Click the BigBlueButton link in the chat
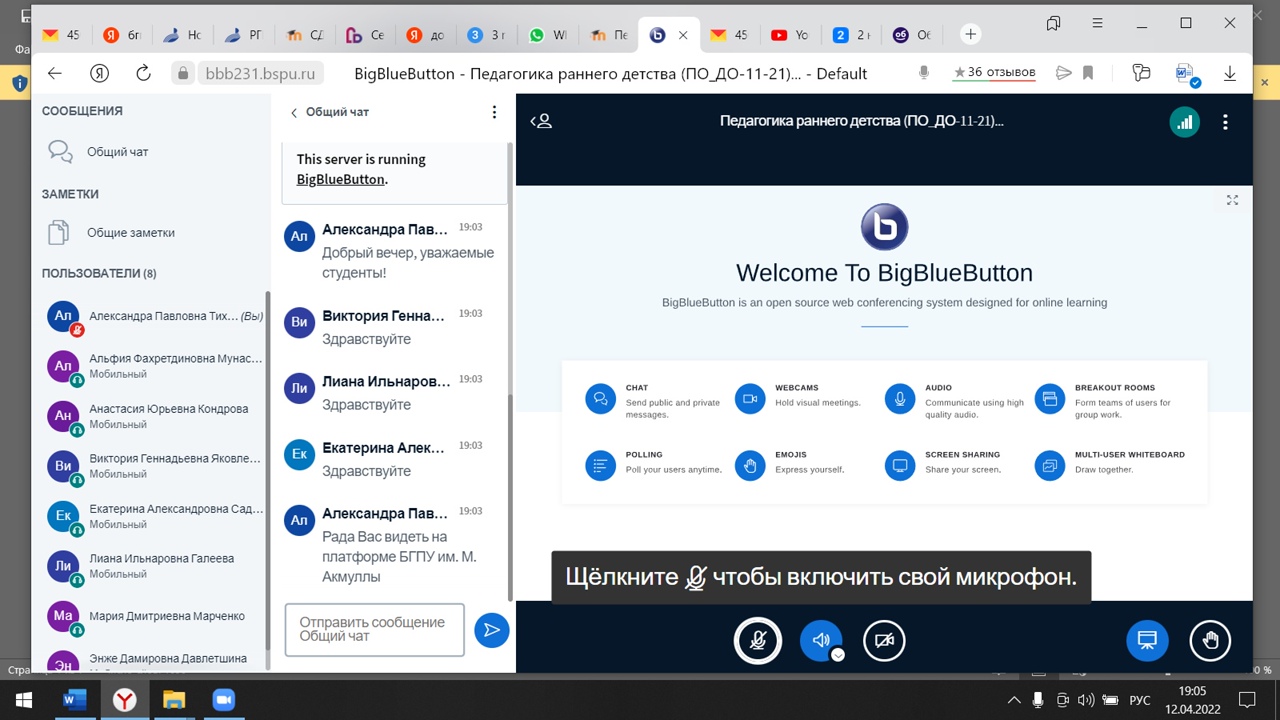Image resolution: width=1280 pixels, height=720 pixels. pyautogui.click(x=340, y=179)
